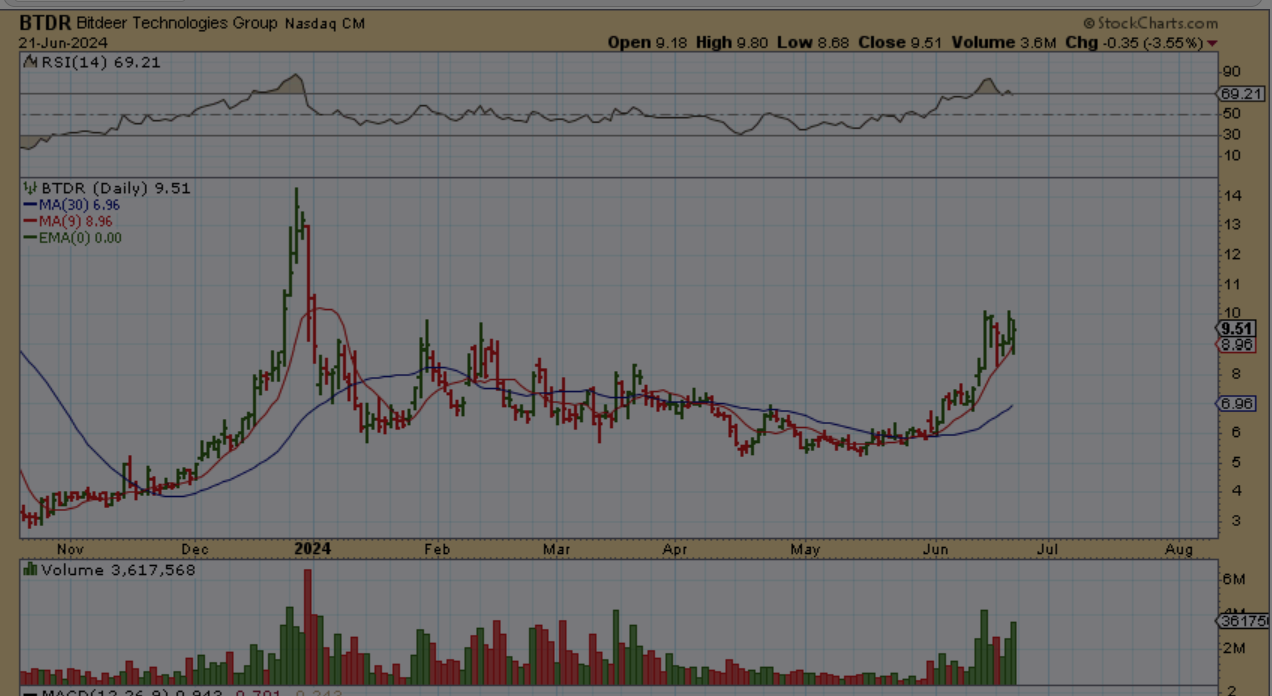Click the Volume 3,617,568 panel label
This screenshot has height=696, width=1272.
[118, 570]
